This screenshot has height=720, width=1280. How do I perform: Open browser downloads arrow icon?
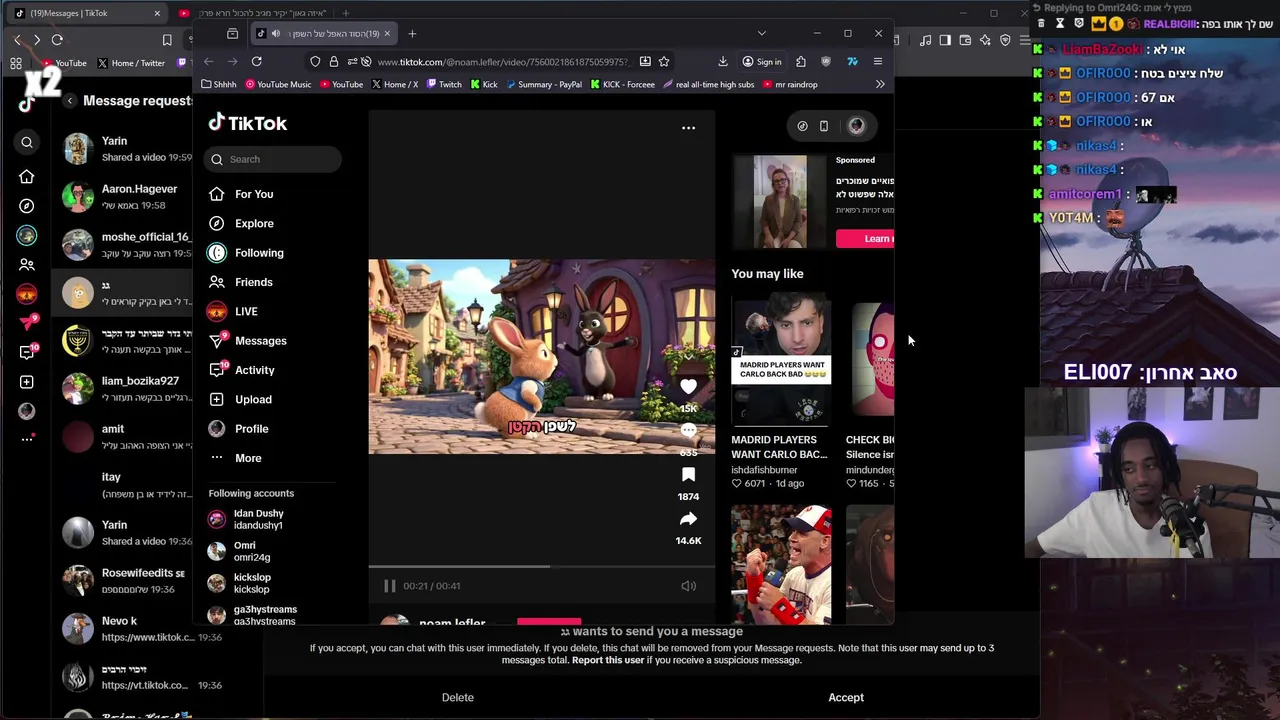coord(723,62)
